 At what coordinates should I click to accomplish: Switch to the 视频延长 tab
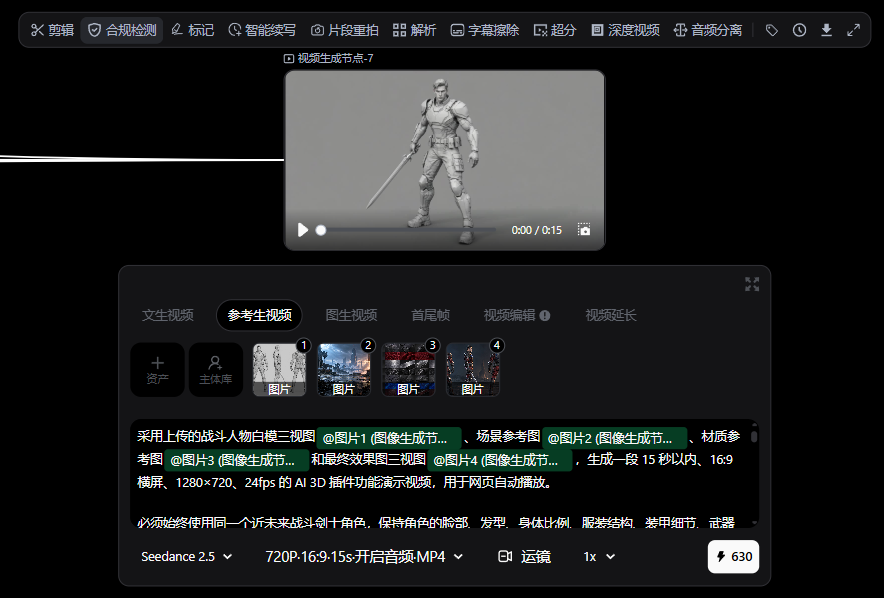(611, 315)
